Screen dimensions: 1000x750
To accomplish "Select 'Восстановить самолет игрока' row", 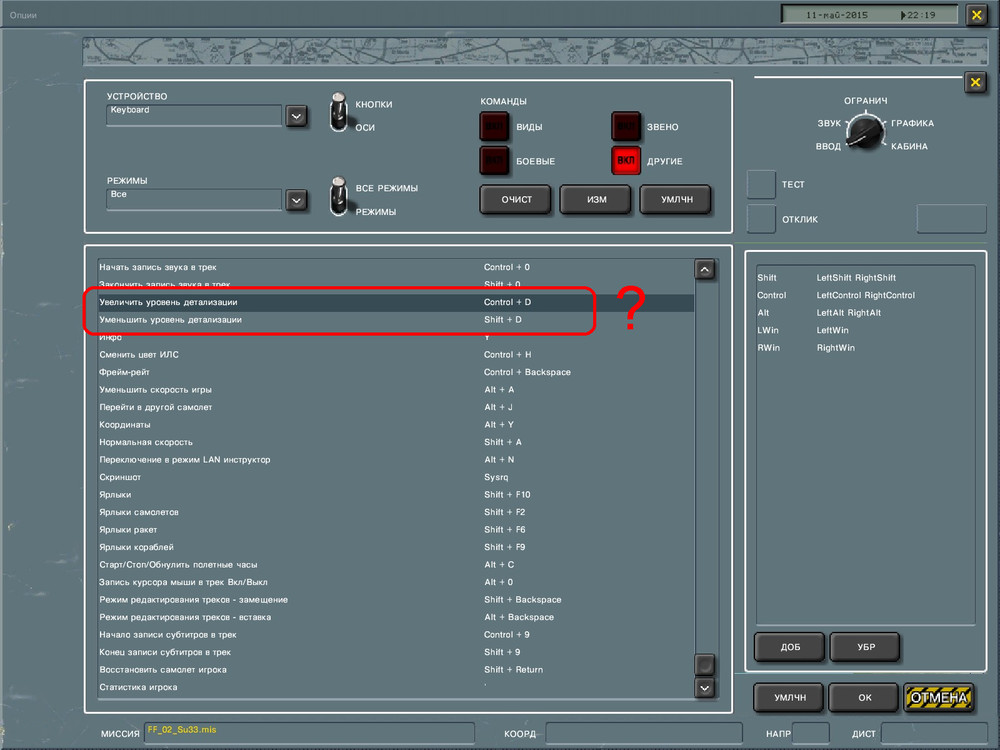I will [x=395, y=670].
